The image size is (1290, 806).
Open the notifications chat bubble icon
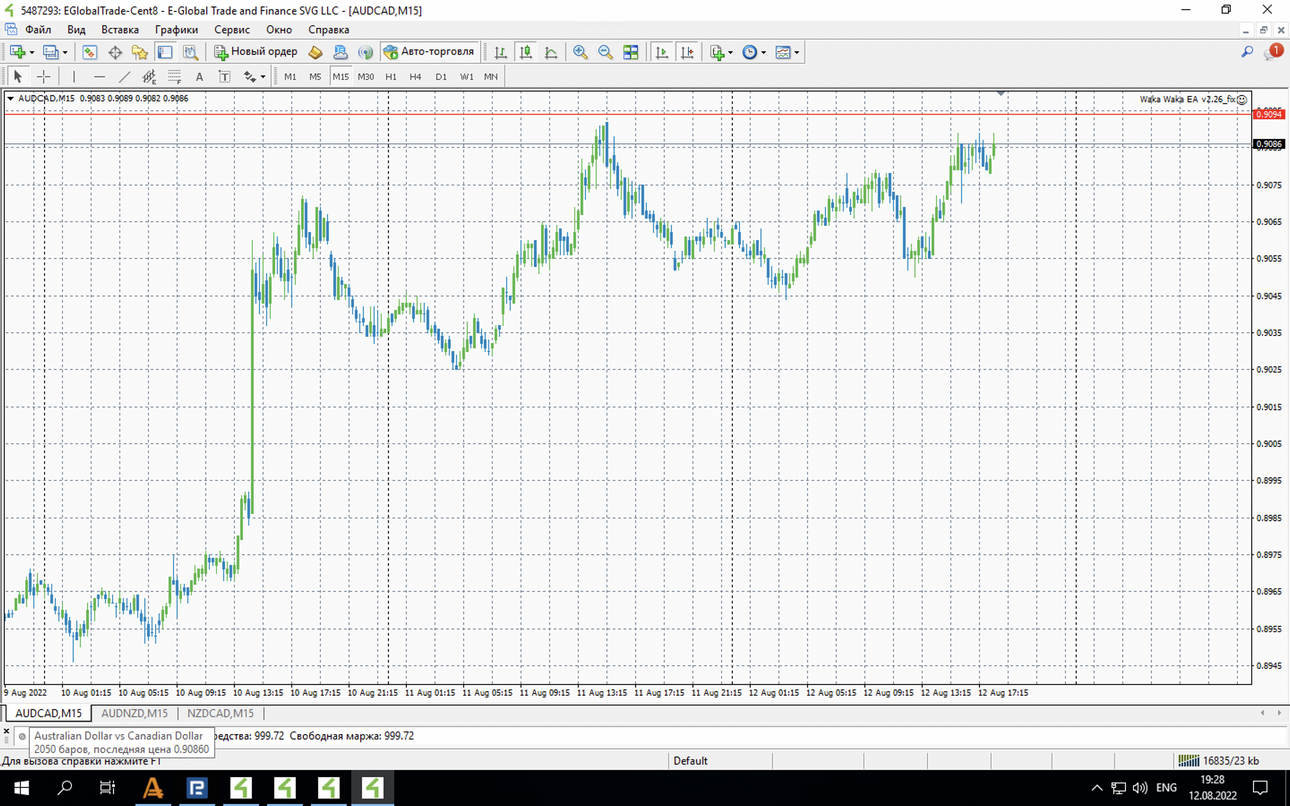click(x=1273, y=52)
